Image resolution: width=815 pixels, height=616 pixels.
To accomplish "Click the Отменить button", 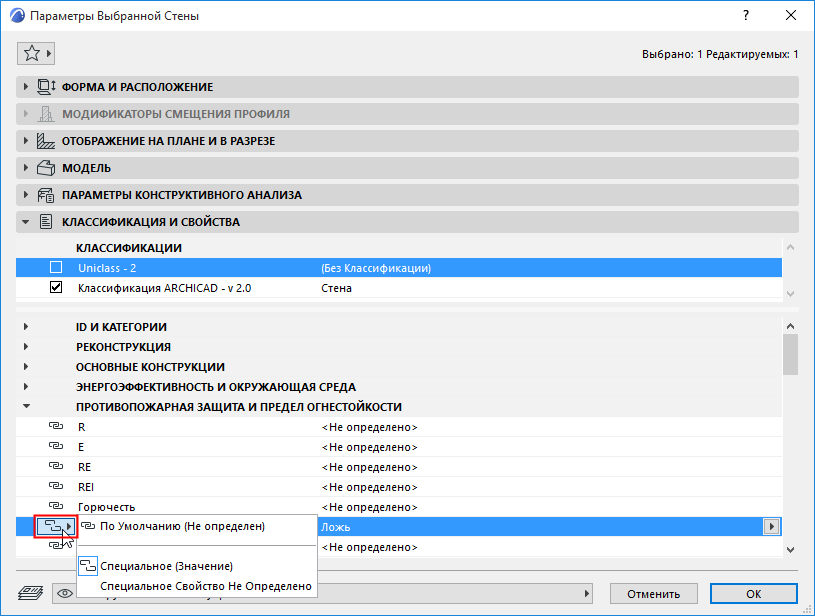I will pos(653,594).
